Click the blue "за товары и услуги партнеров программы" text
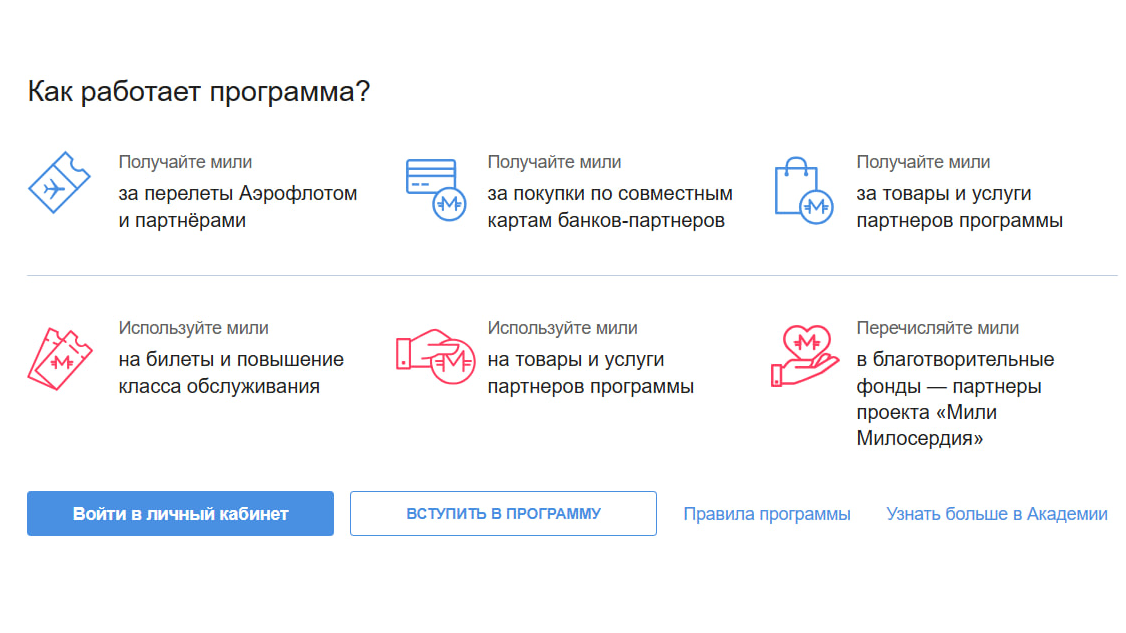 [x=959, y=207]
